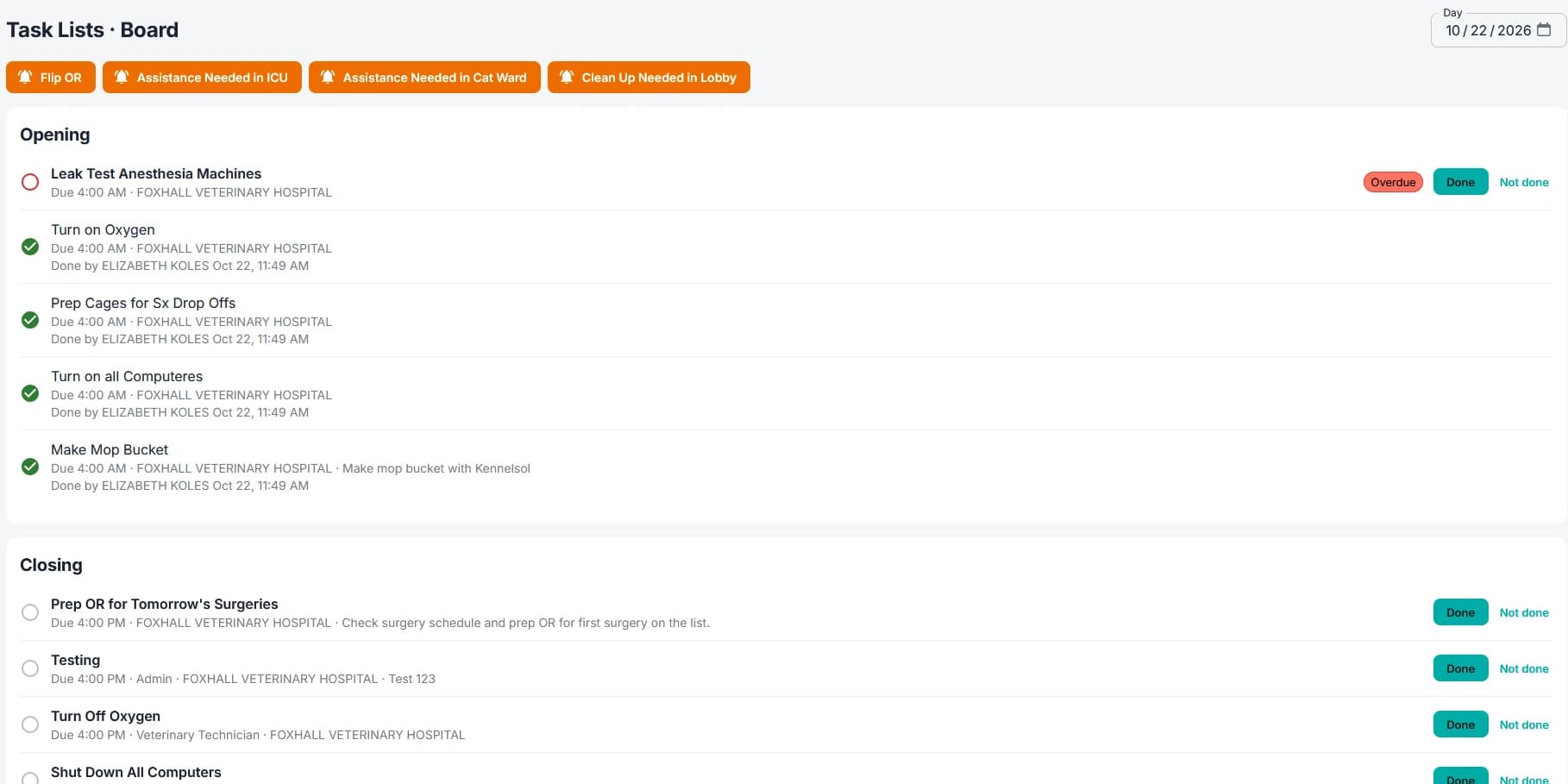The image size is (1568, 784).
Task: Select Prep OR for Tomorrow's Surgeries title
Action: point(165,604)
